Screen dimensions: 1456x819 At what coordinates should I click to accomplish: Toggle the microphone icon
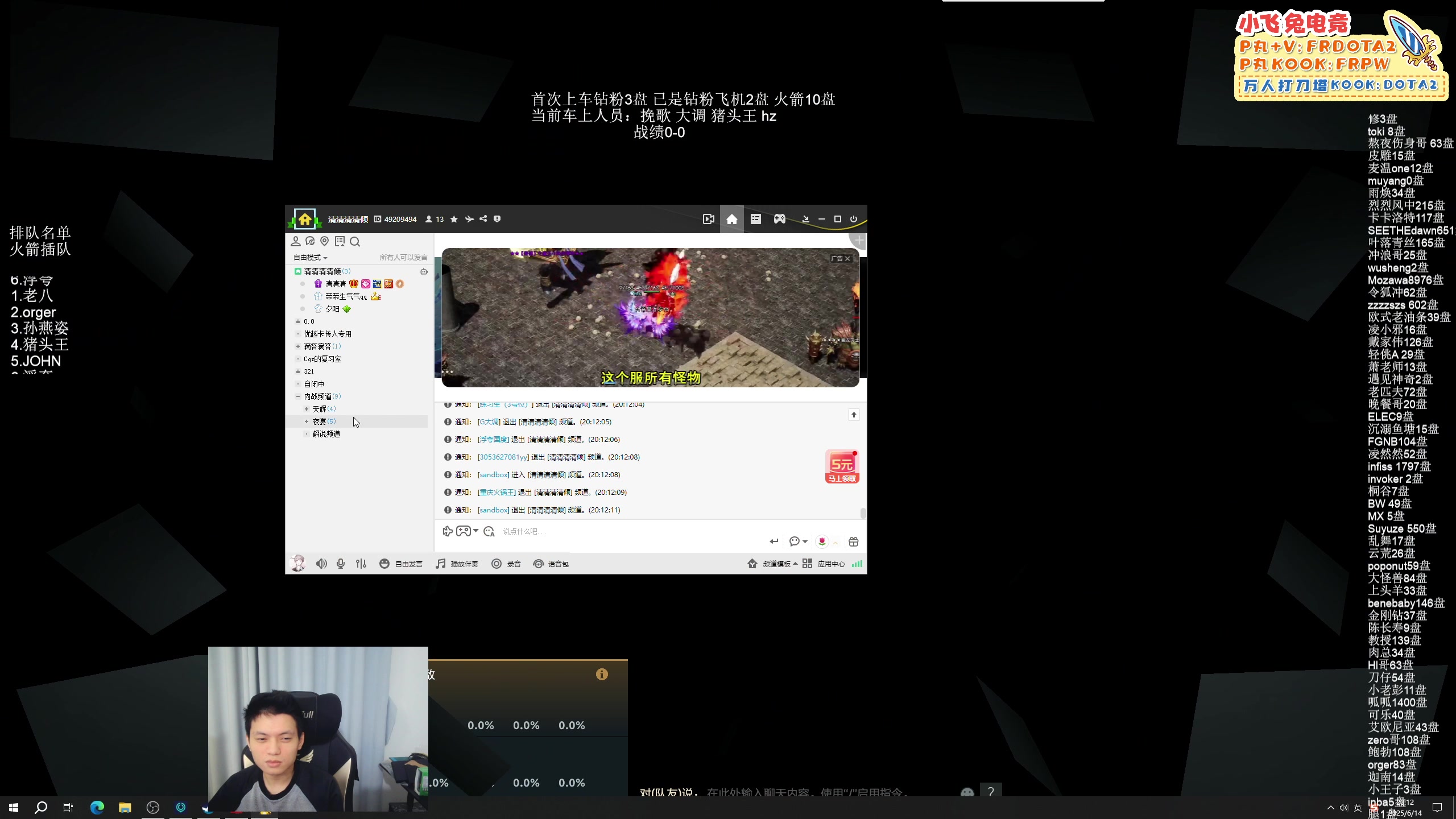click(341, 564)
